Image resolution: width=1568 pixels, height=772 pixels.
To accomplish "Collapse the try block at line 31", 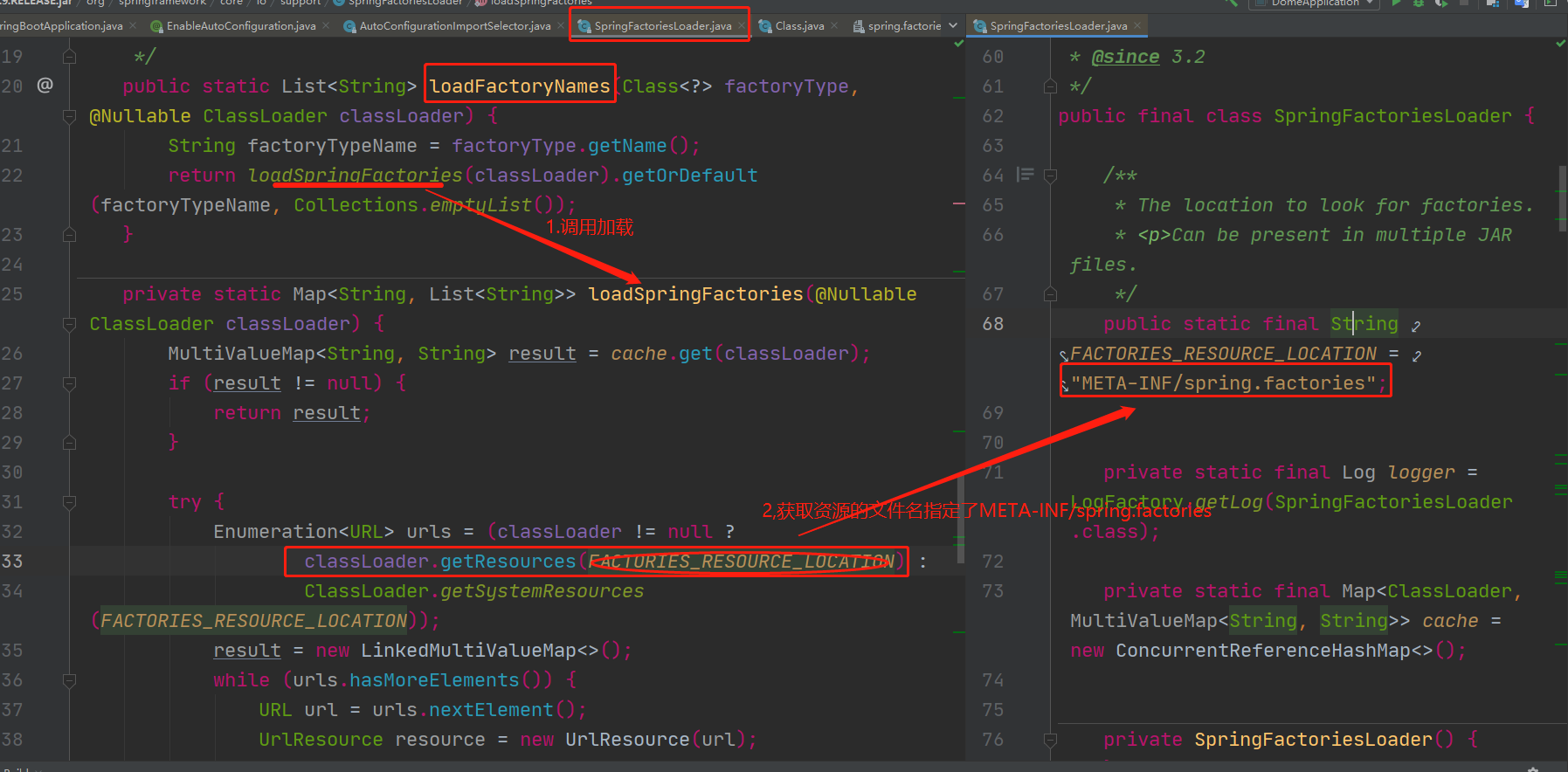I will (70, 501).
